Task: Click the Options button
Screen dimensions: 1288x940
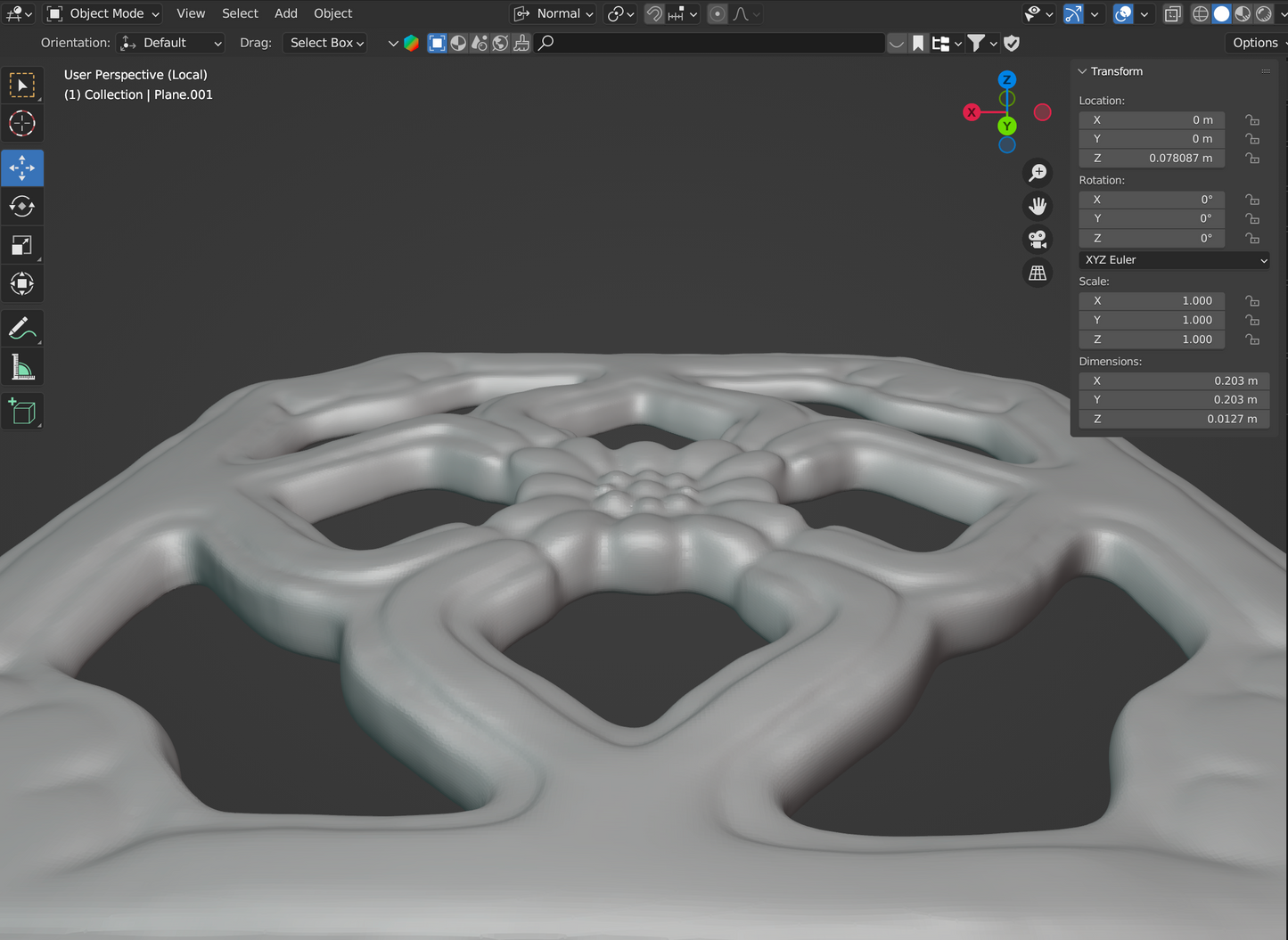Action: tap(1255, 43)
